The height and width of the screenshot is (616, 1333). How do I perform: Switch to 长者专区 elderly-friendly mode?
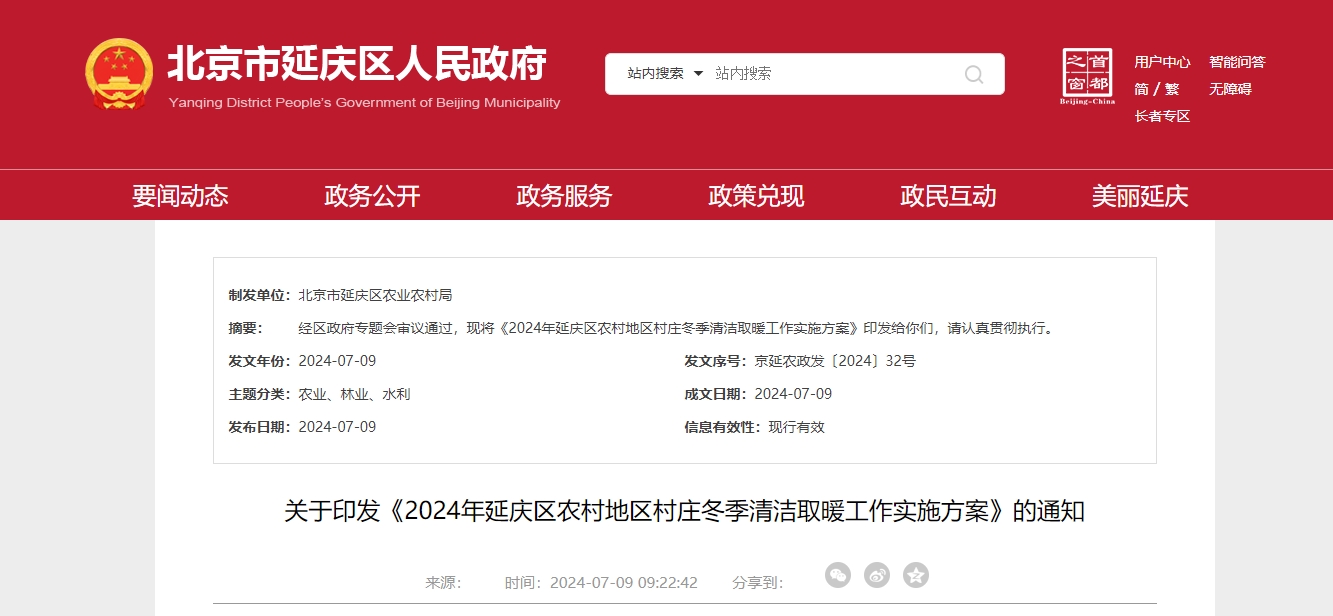[x=1162, y=116]
